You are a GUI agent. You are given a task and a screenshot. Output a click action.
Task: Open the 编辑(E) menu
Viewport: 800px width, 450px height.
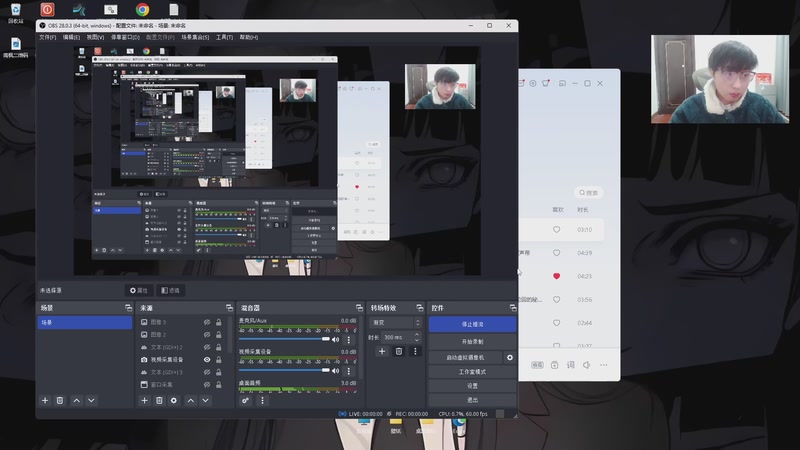tap(71, 37)
